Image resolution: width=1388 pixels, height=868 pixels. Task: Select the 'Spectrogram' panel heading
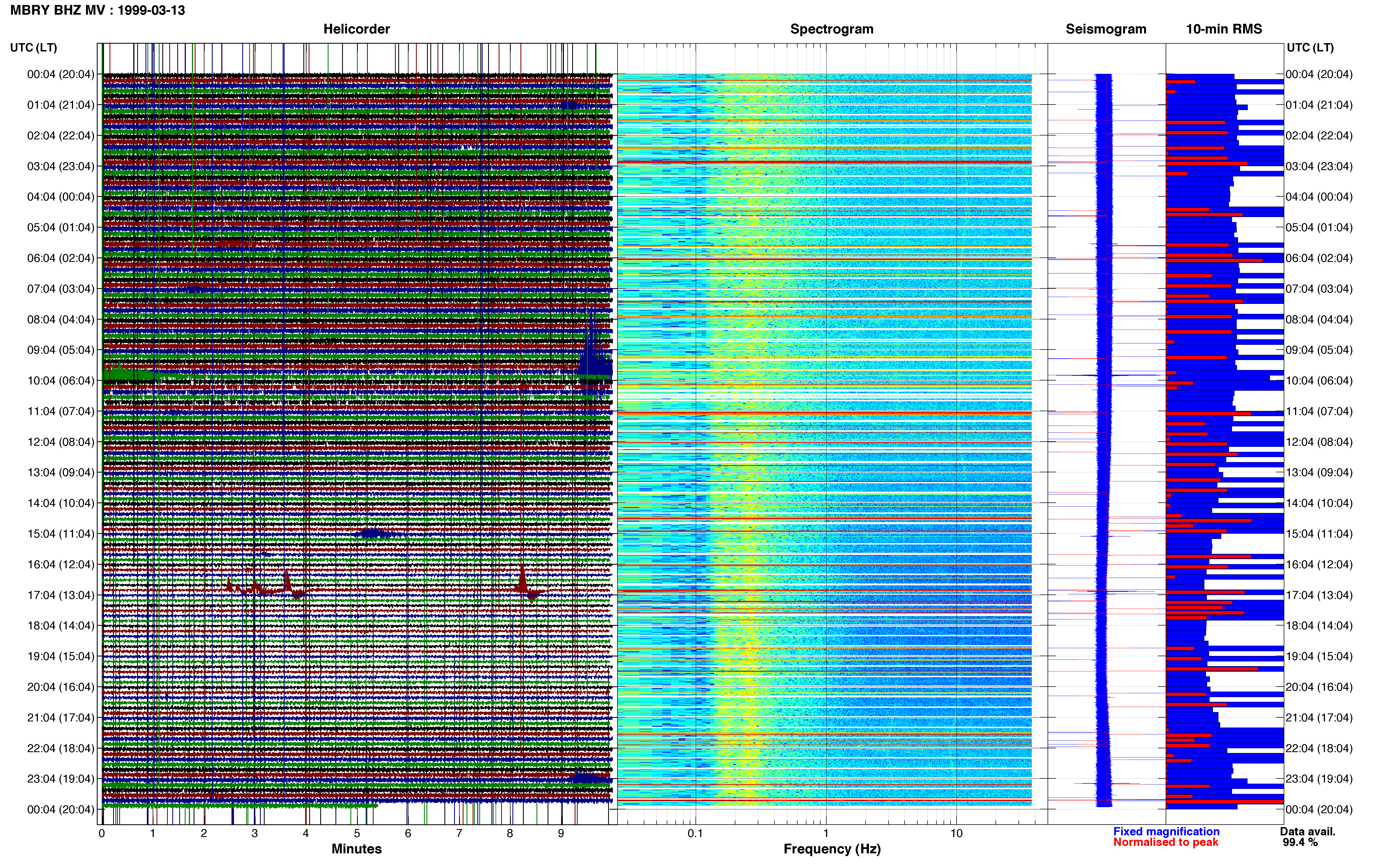click(832, 29)
